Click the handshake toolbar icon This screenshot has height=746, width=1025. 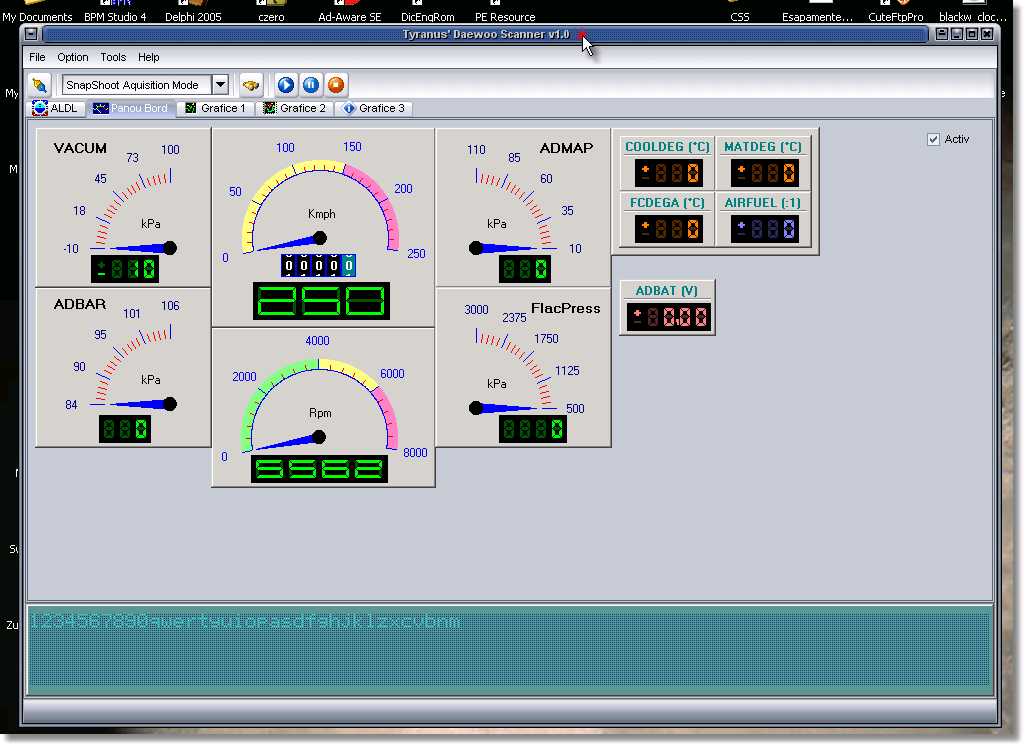pos(250,85)
